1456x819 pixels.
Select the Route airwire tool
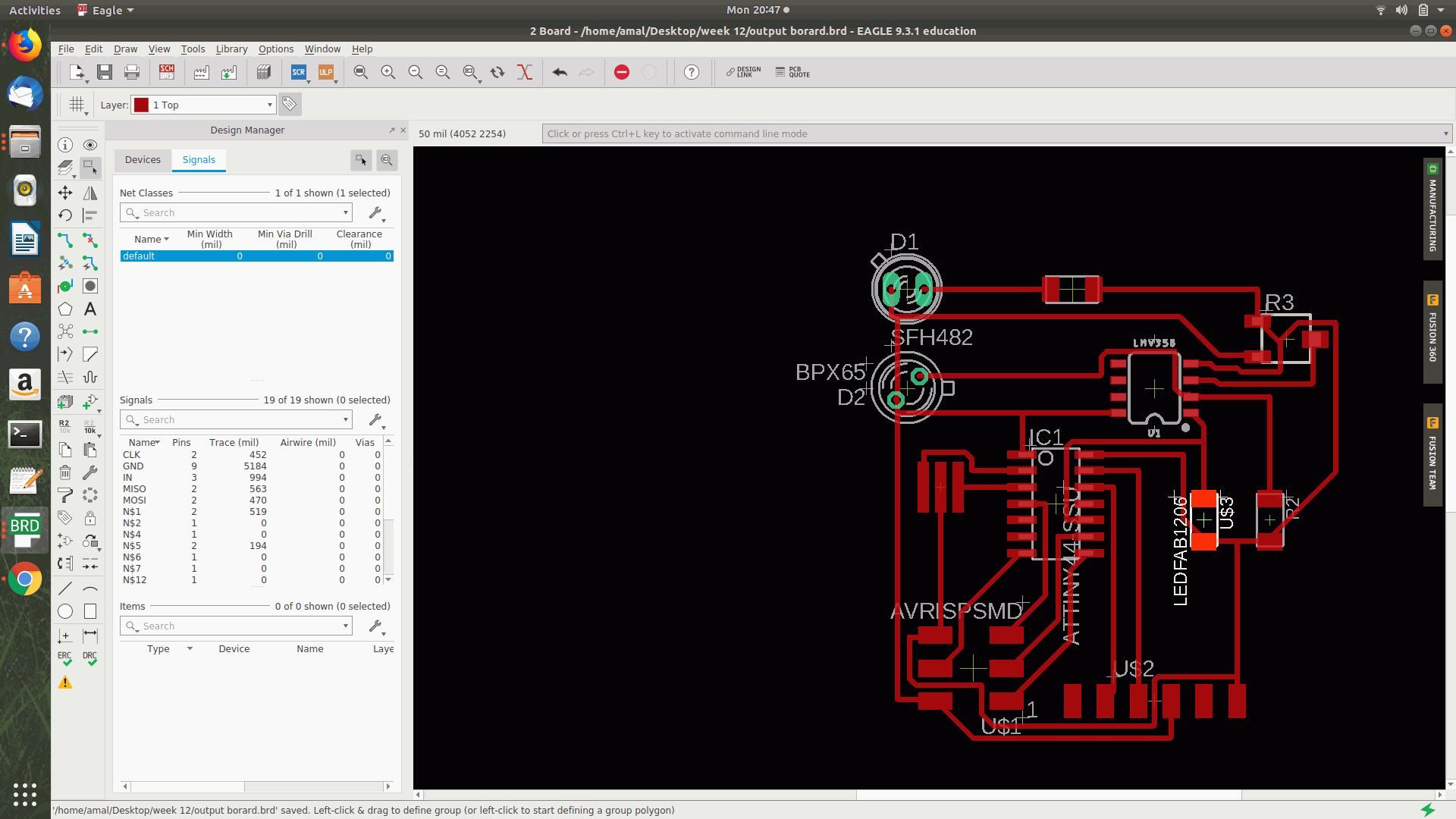click(x=65, y=240)
